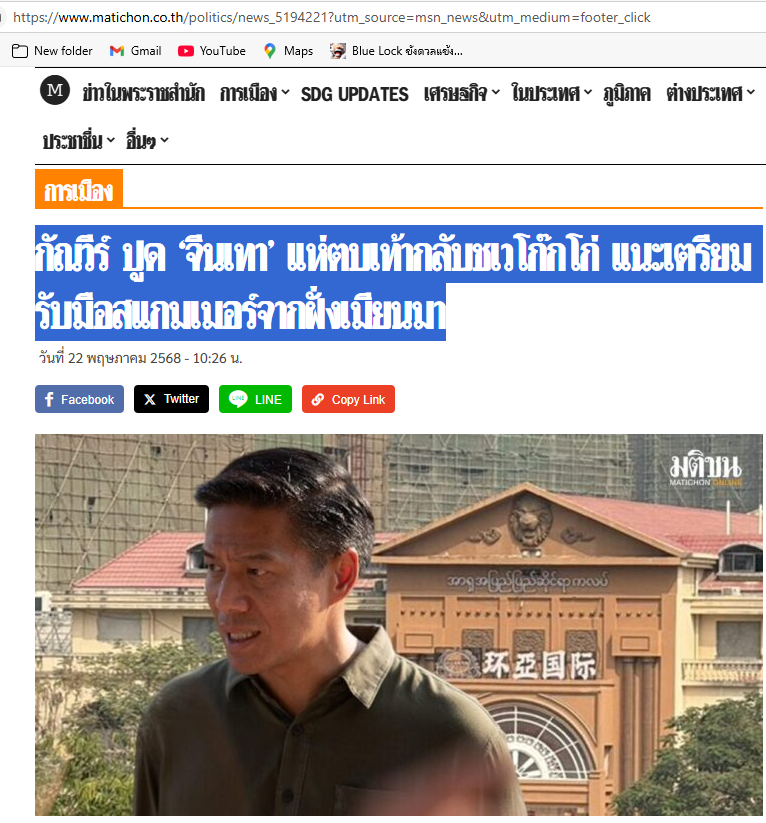Open the New folder bookmark
The image size is (766, 823).
click(x=52, y=51)
